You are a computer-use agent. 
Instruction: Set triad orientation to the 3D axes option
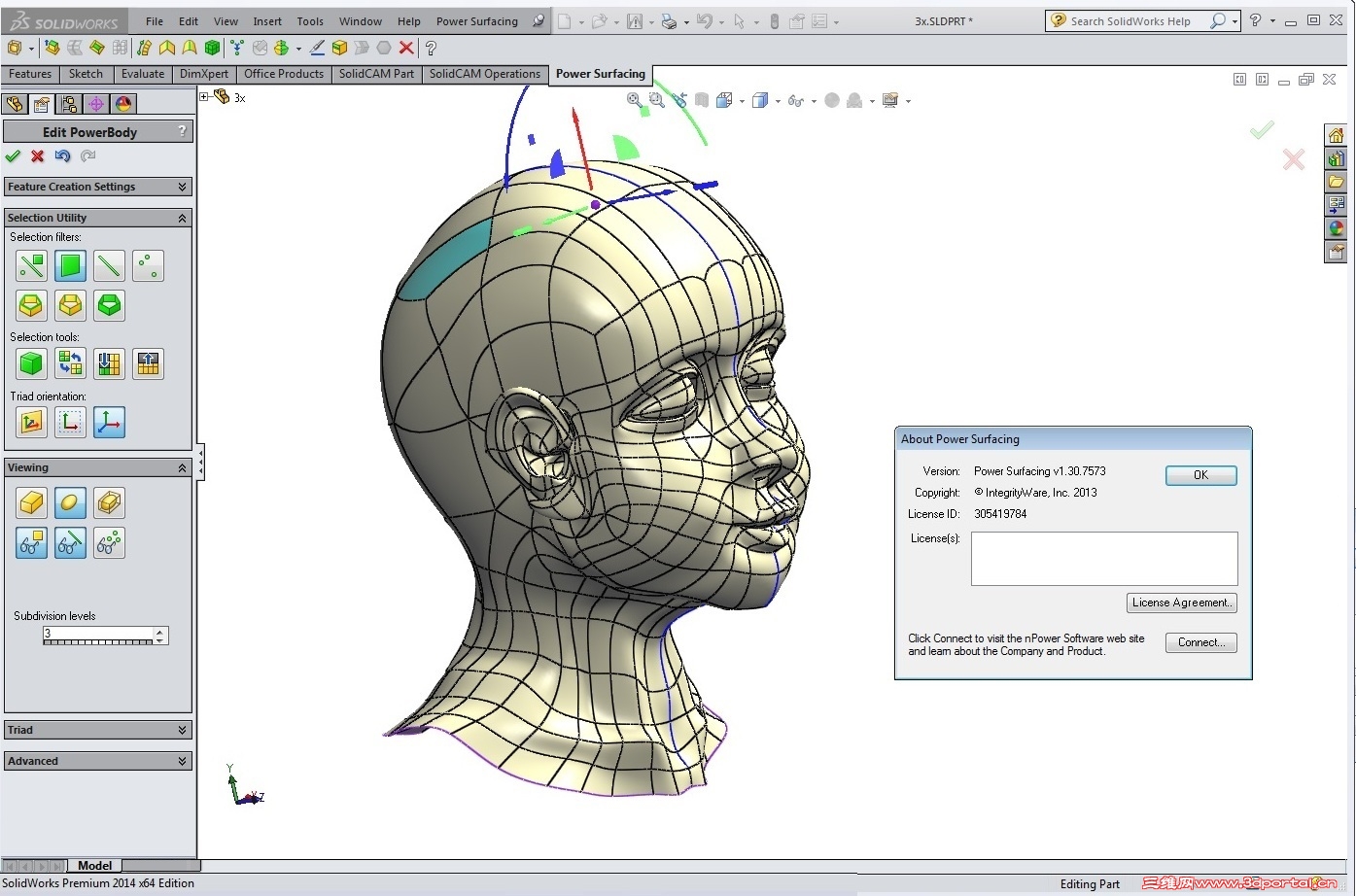click(x=109, y=422)
